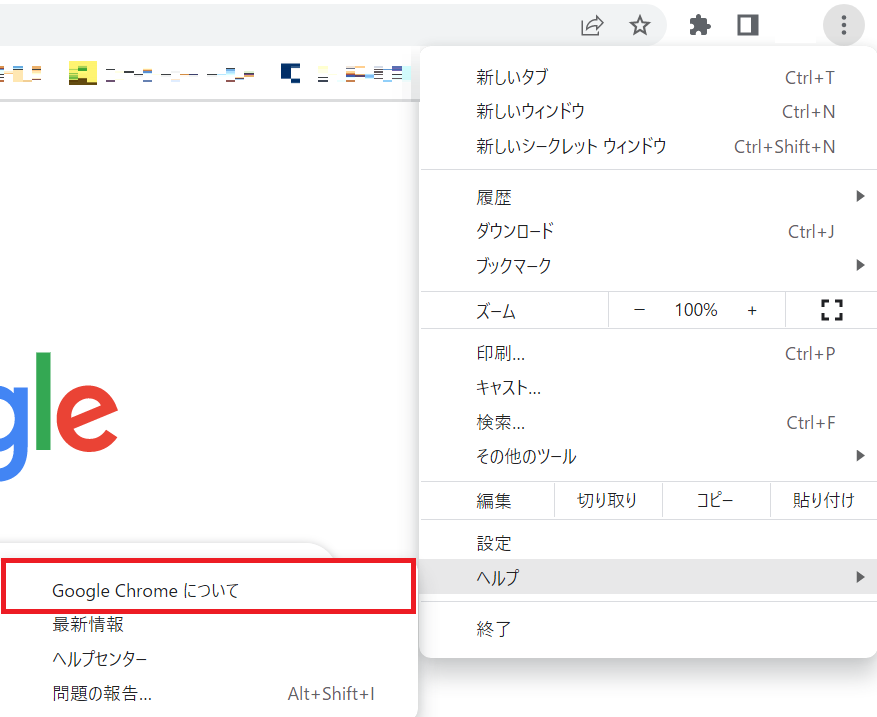This screenshot has height=717, width=877.
Task: Open the Extensions puzzle piece icon
Action: click(698, 25)
